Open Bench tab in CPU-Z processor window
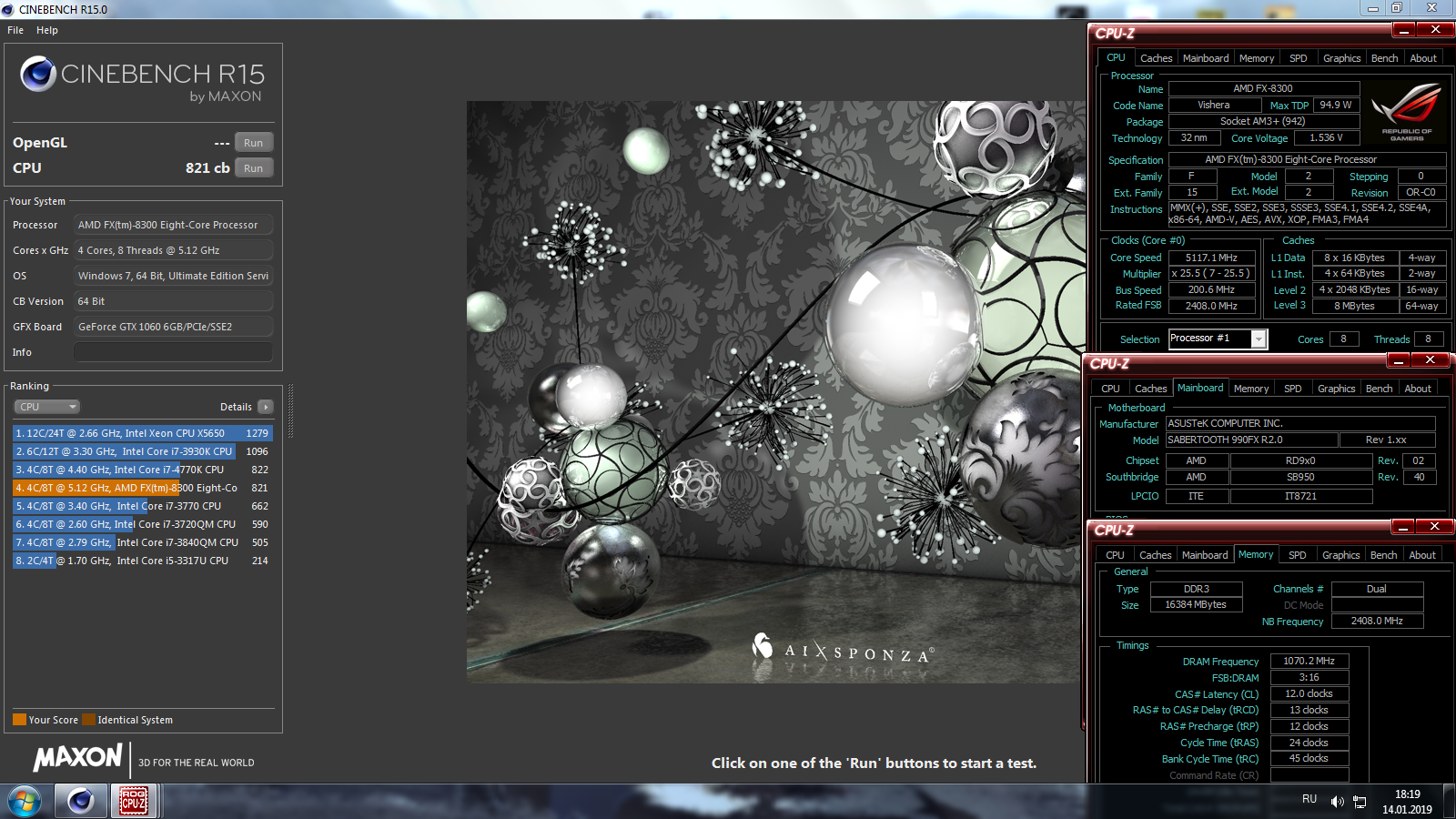 (1384, 58)
